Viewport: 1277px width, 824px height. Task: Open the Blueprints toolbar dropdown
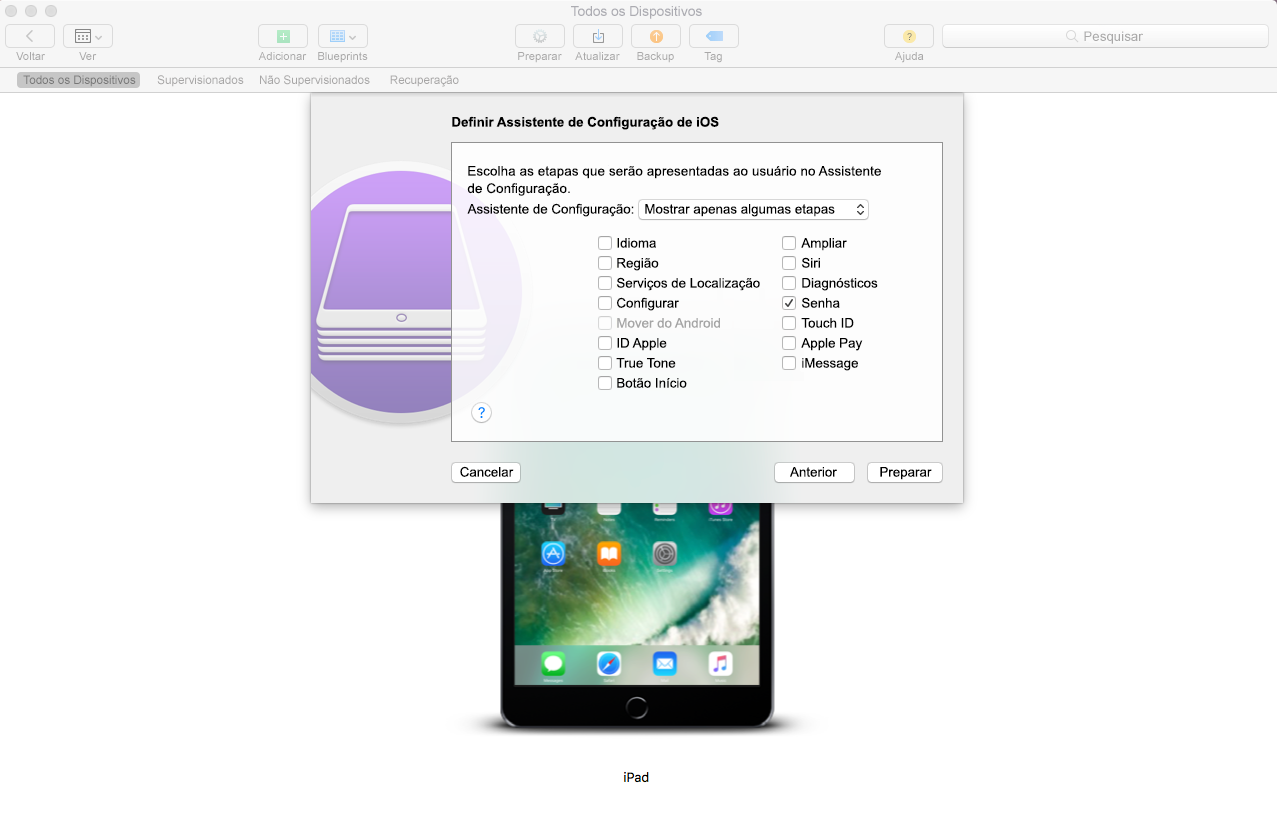(343, 36)
